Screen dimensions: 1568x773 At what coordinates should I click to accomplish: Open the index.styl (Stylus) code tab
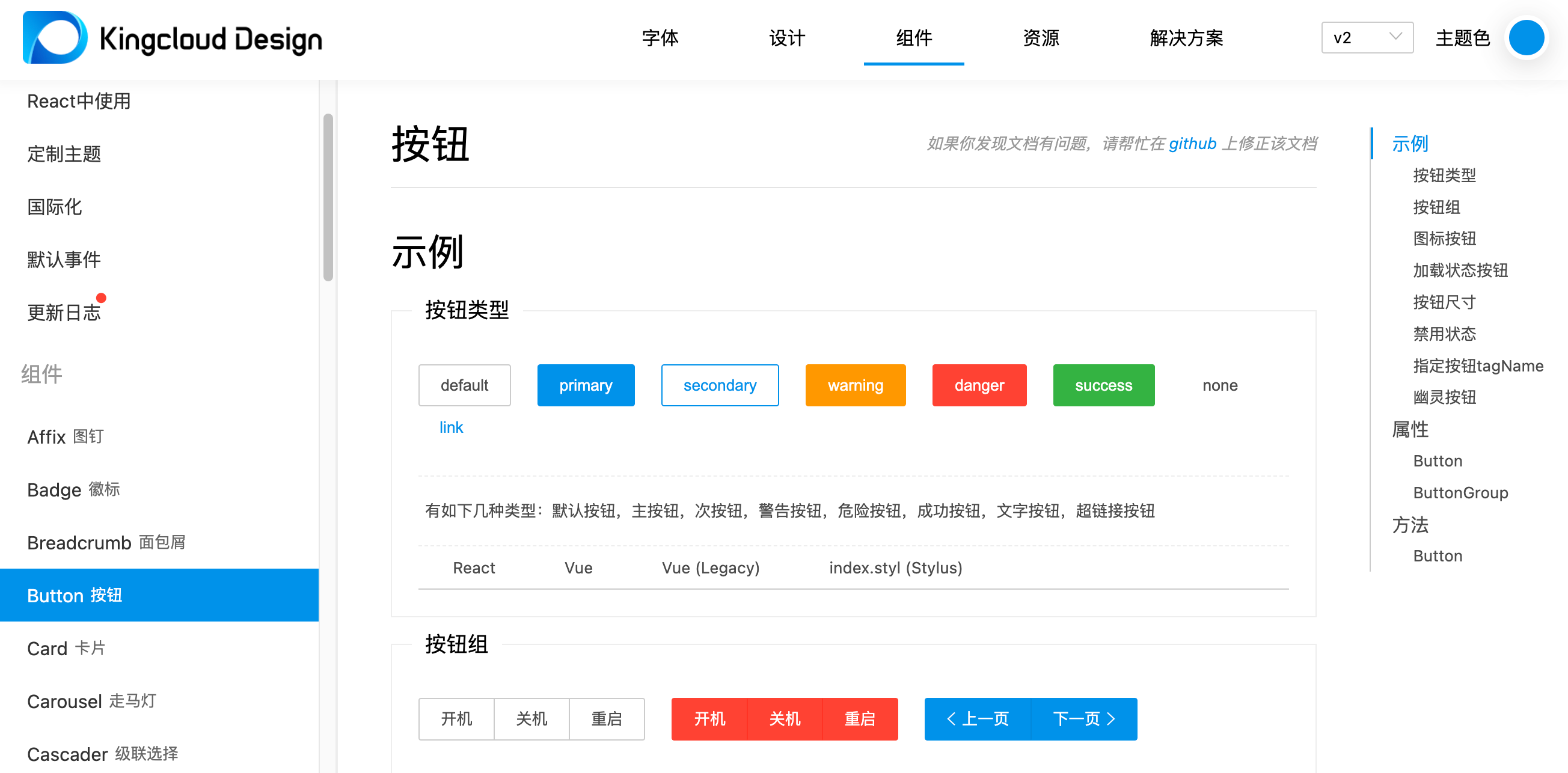(895, 568)
